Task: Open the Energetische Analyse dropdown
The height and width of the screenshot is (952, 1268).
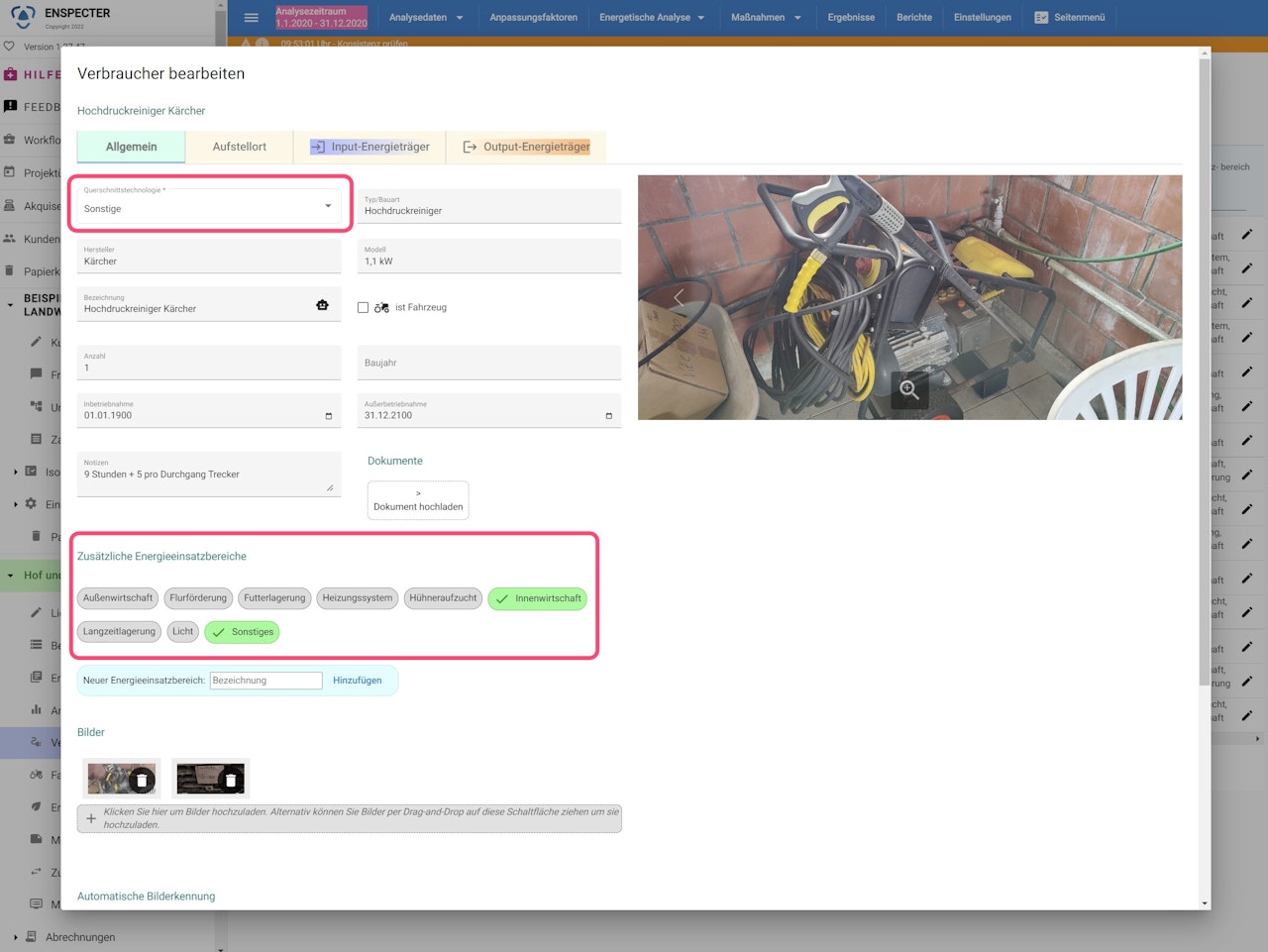Action: (x=652, y=18)
